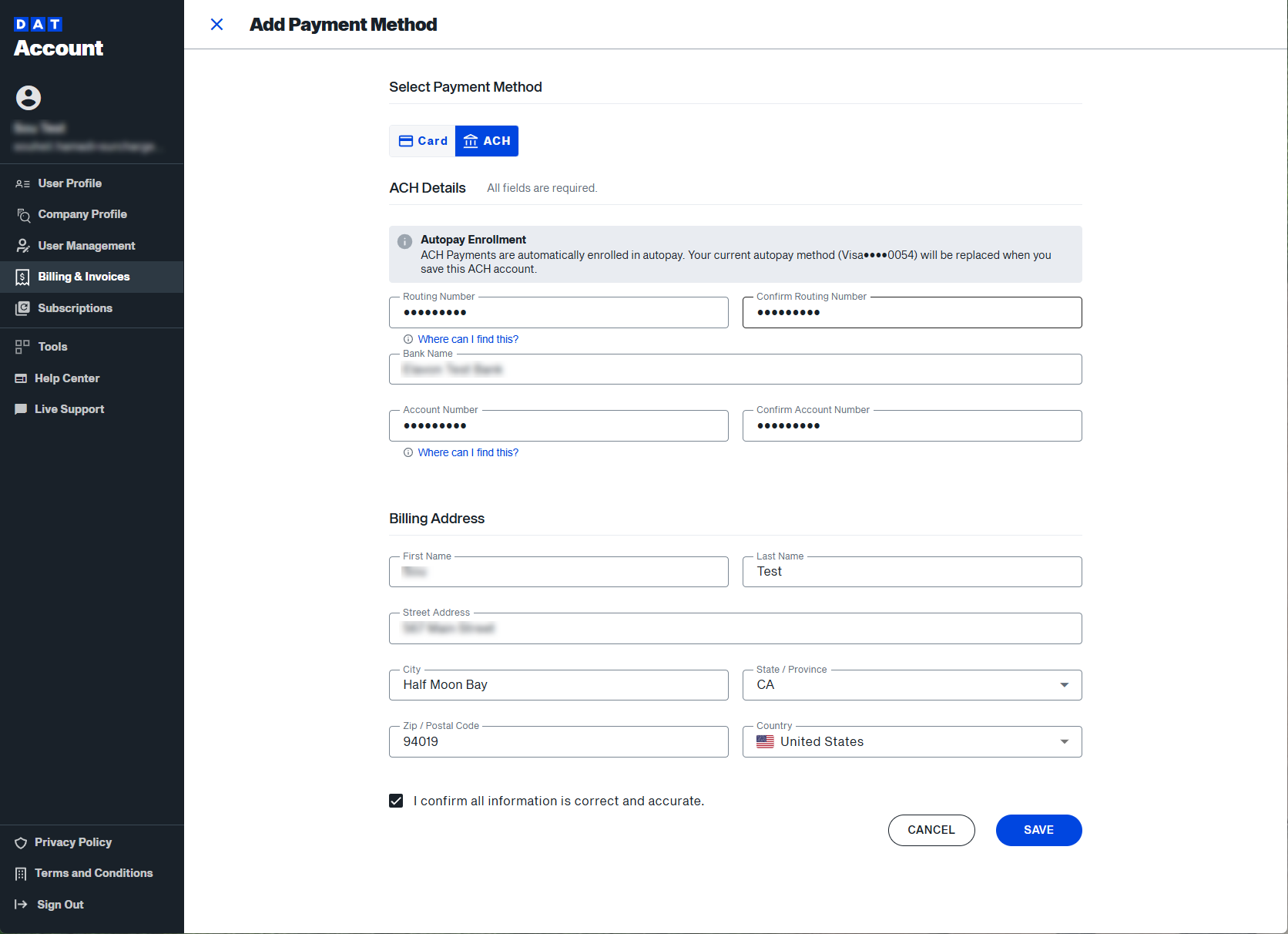The image size is (1288, 934).
Task: Select the Card payment tab
Action: tap(423, 141)
